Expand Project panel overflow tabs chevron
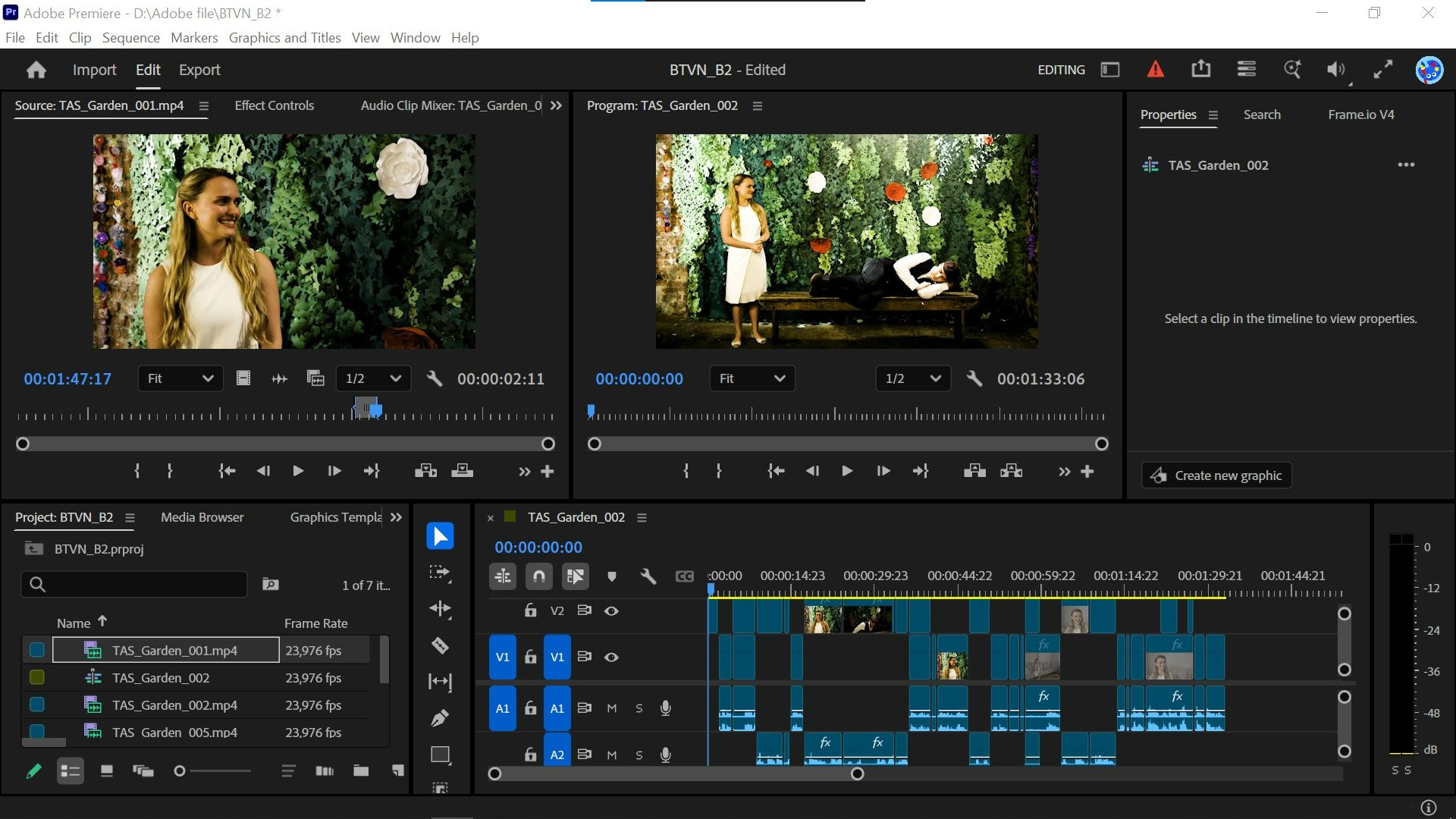 (x=396, y=517)
